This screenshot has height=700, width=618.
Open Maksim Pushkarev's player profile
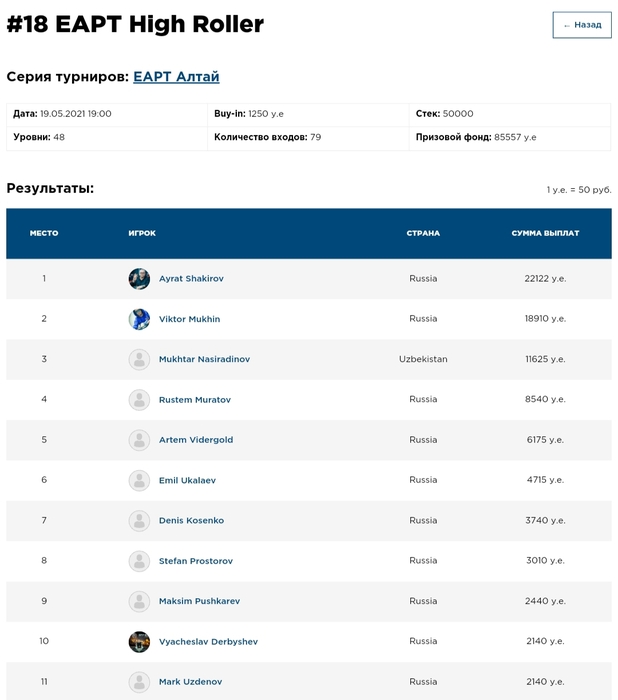click(199, 601)
